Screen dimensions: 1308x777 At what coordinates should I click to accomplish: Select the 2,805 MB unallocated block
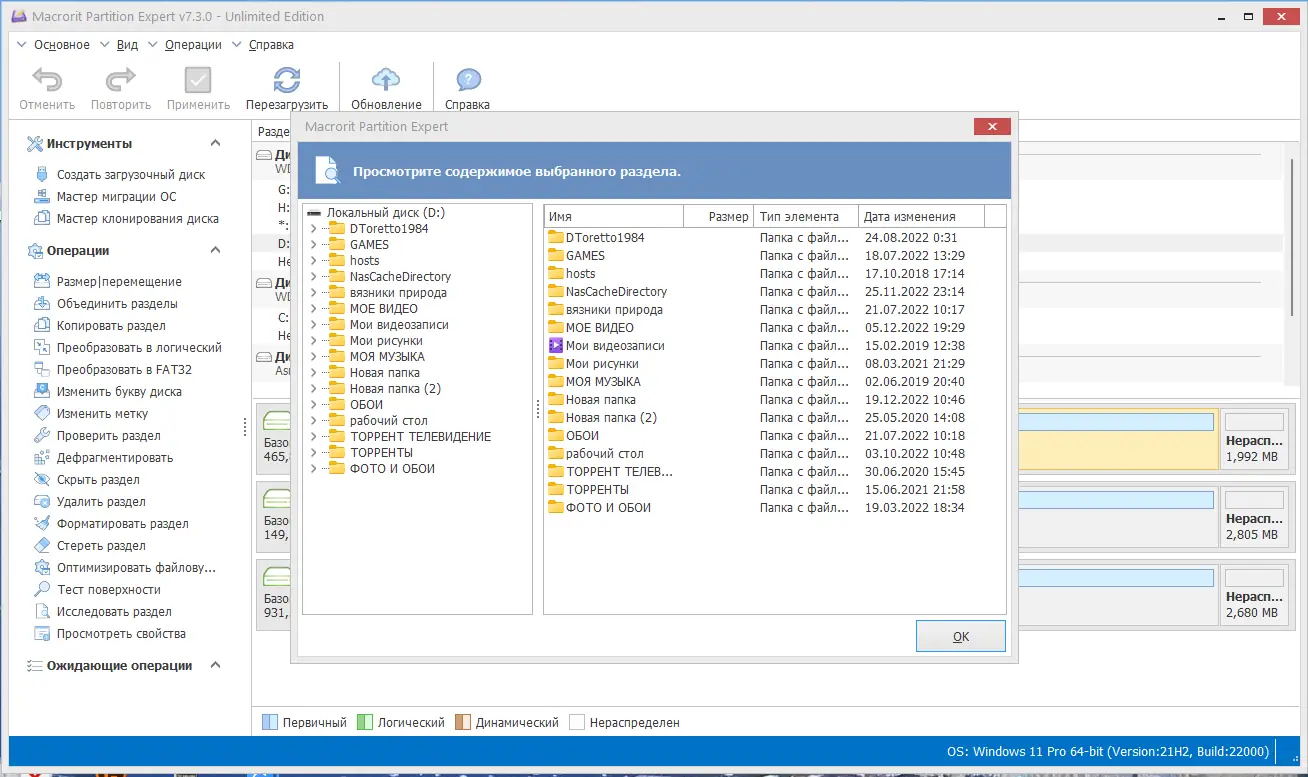point(1254,515)
